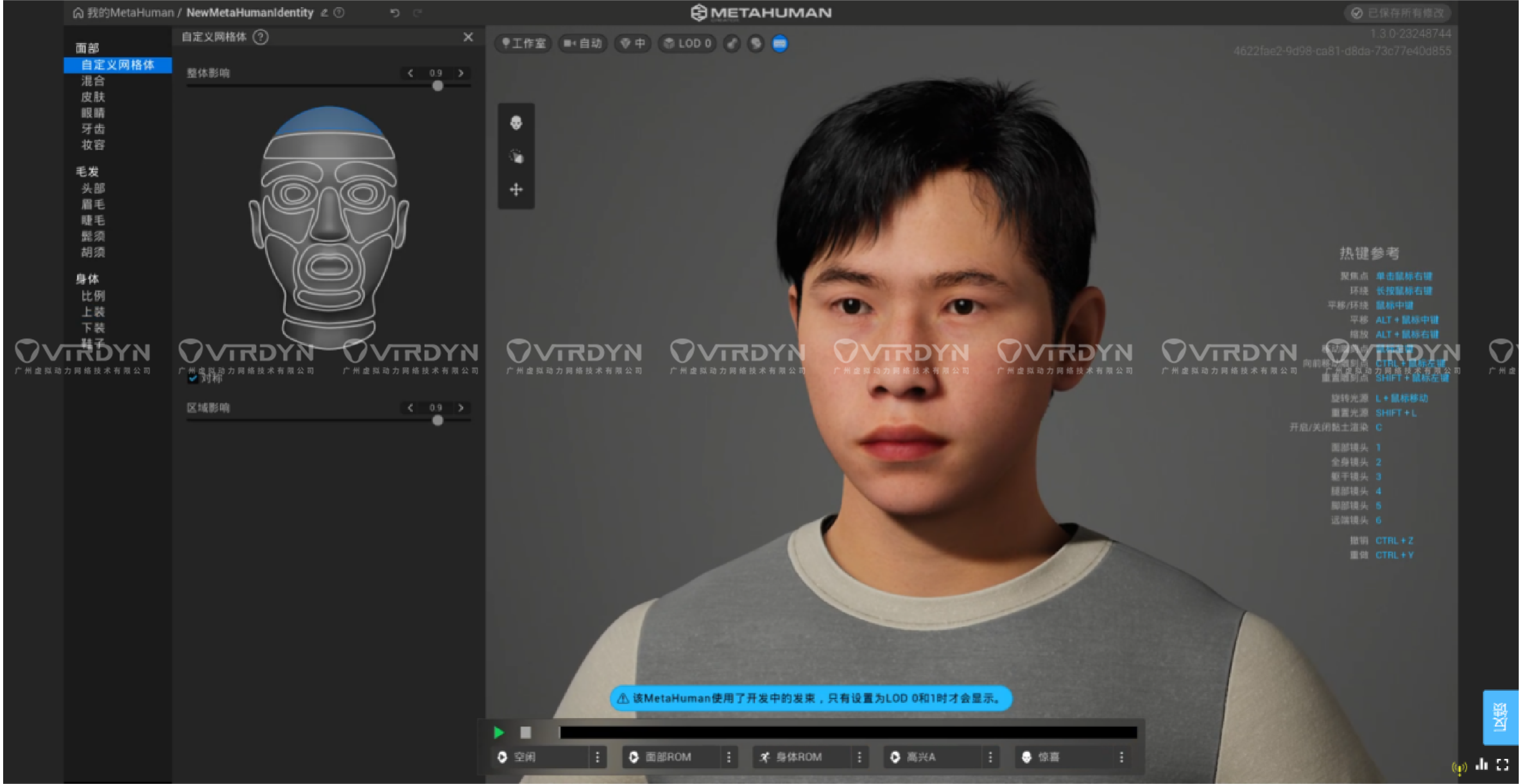Click the 区域影响 slider handle
The image size is (1525, 784).
coord(437,421)
